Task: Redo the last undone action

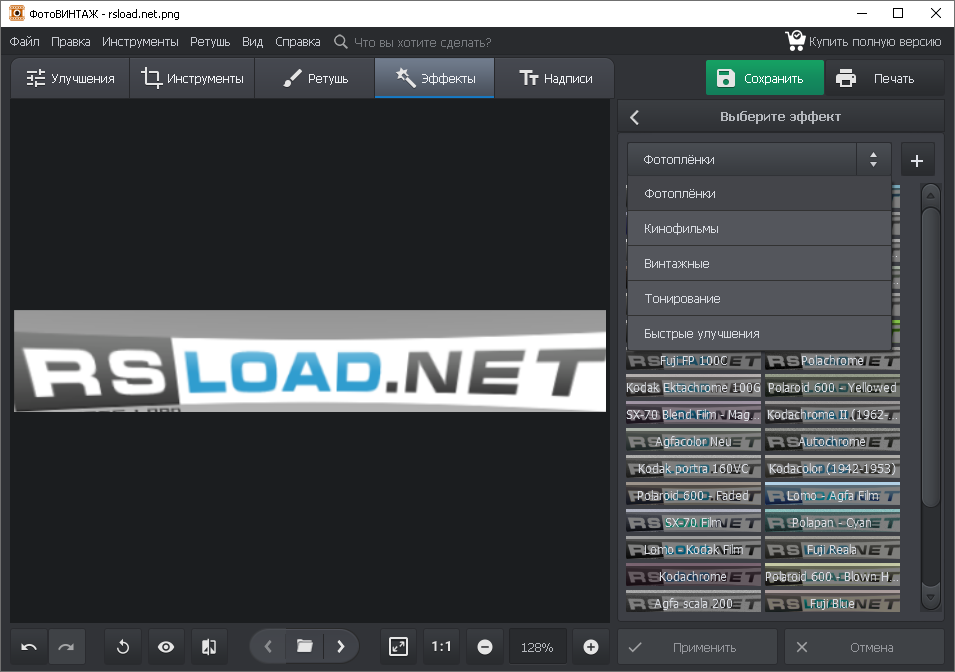Action: (x=66, y=646)
